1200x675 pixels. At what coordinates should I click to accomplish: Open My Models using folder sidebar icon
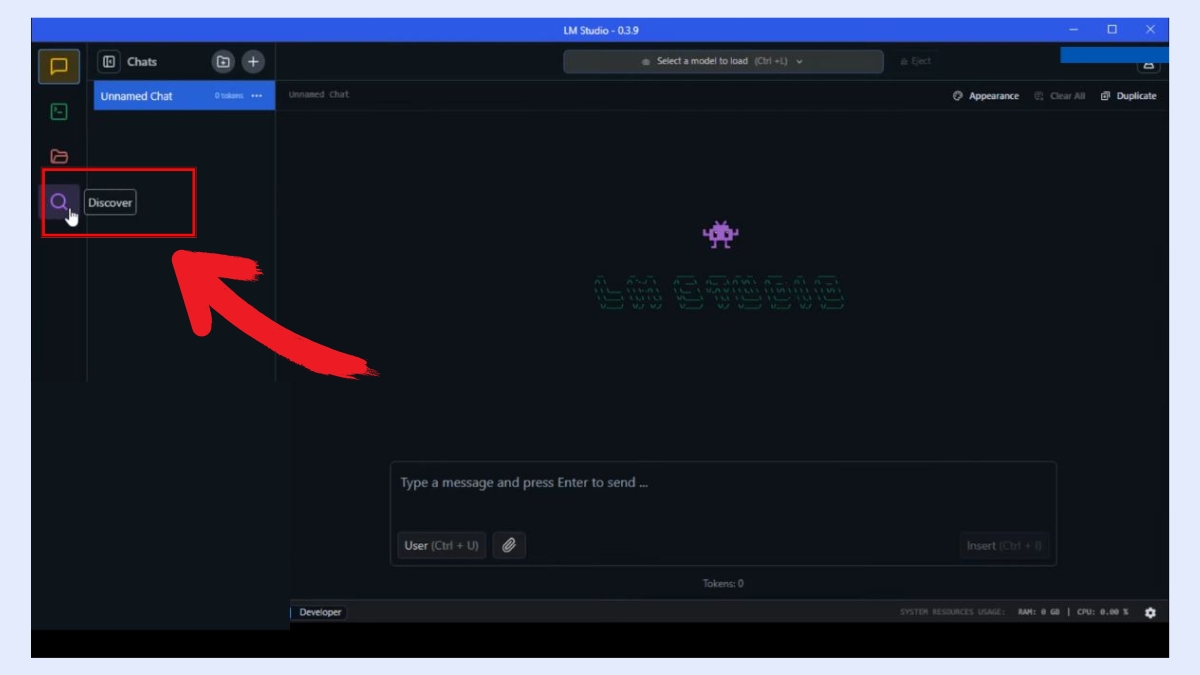[59, 156]
